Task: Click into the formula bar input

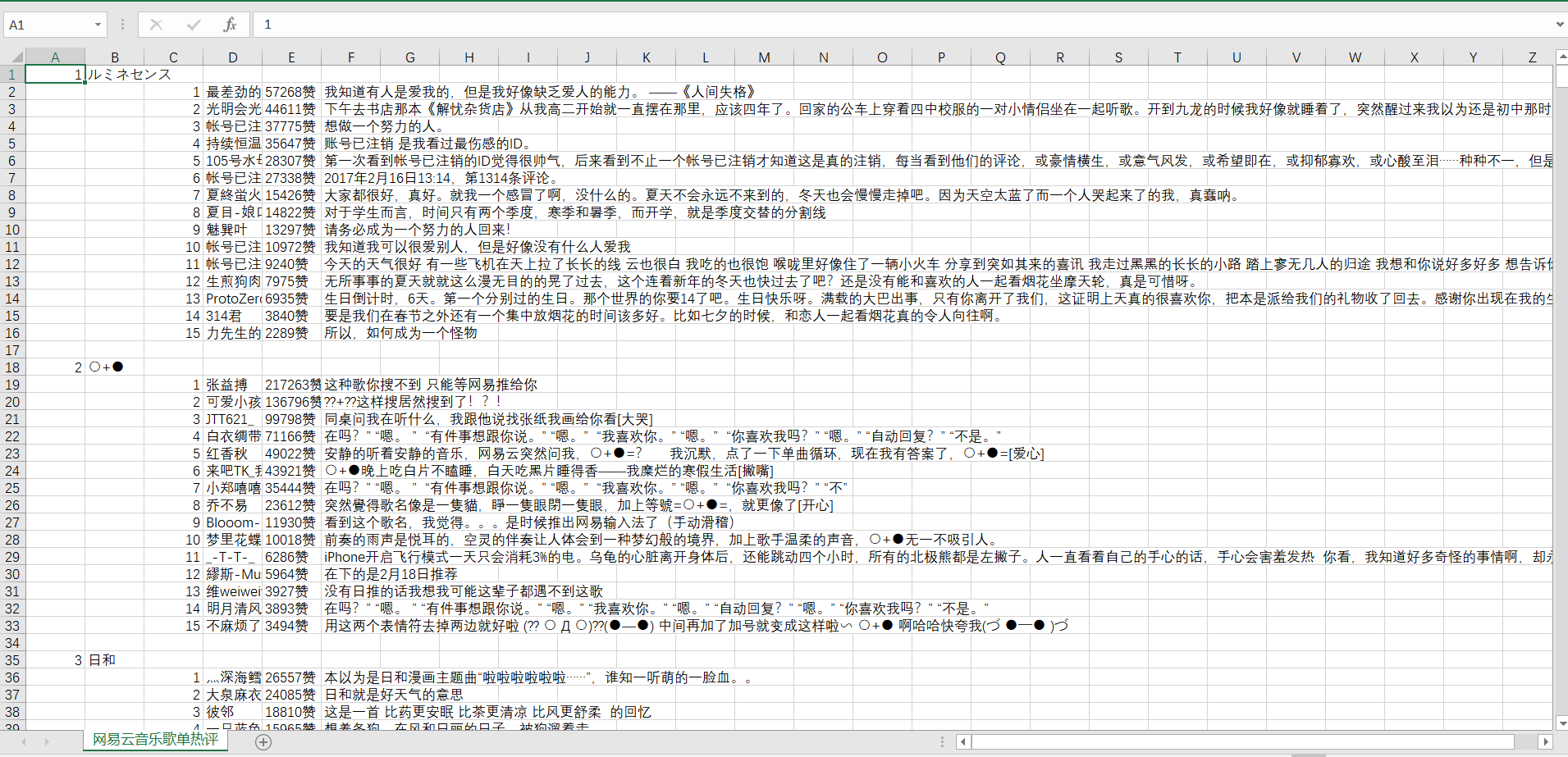Action: (903, 25)
